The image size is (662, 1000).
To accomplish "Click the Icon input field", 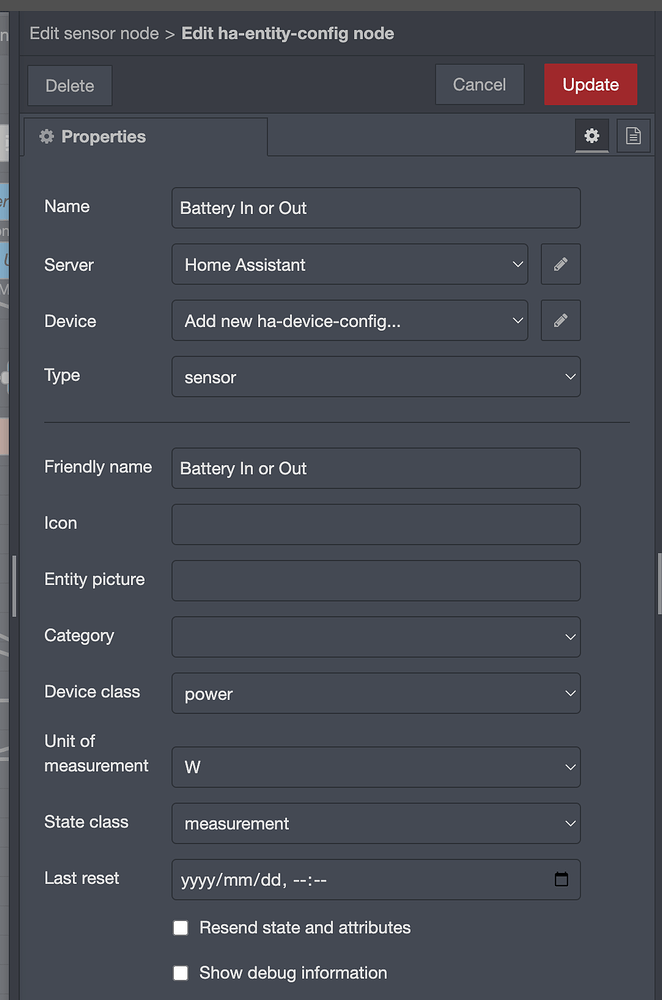I will pyautogui.click(x=376, y=524).
